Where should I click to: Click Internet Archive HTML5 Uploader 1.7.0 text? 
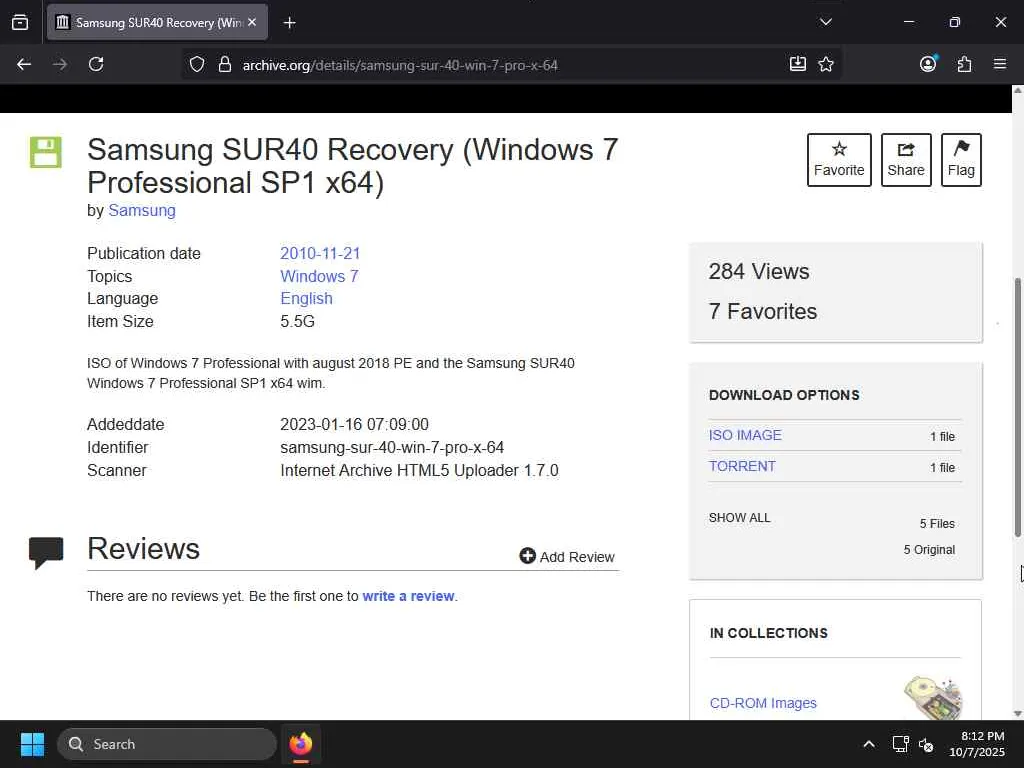coord(419,470)
